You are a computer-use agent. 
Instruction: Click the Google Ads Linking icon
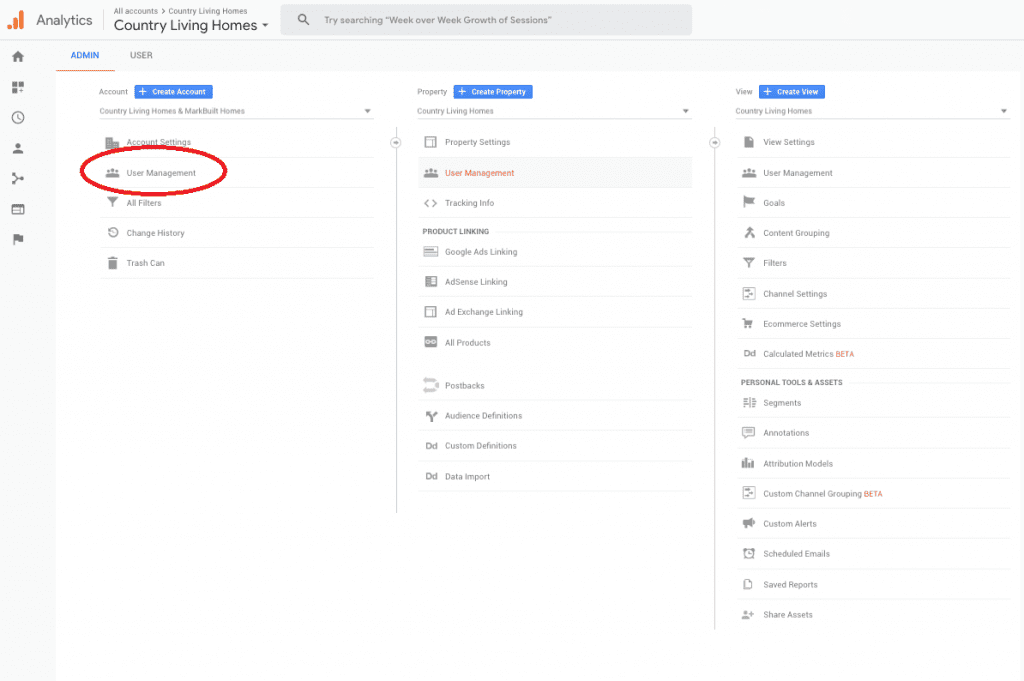[x=430, y=251]
